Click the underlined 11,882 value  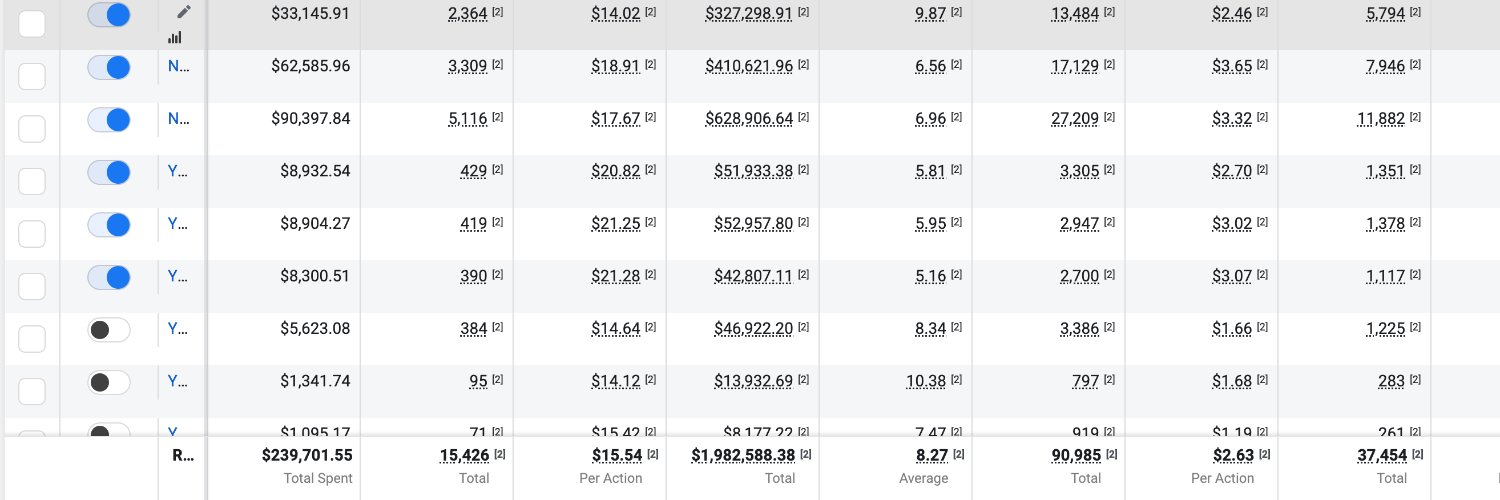pos(1381,119)
